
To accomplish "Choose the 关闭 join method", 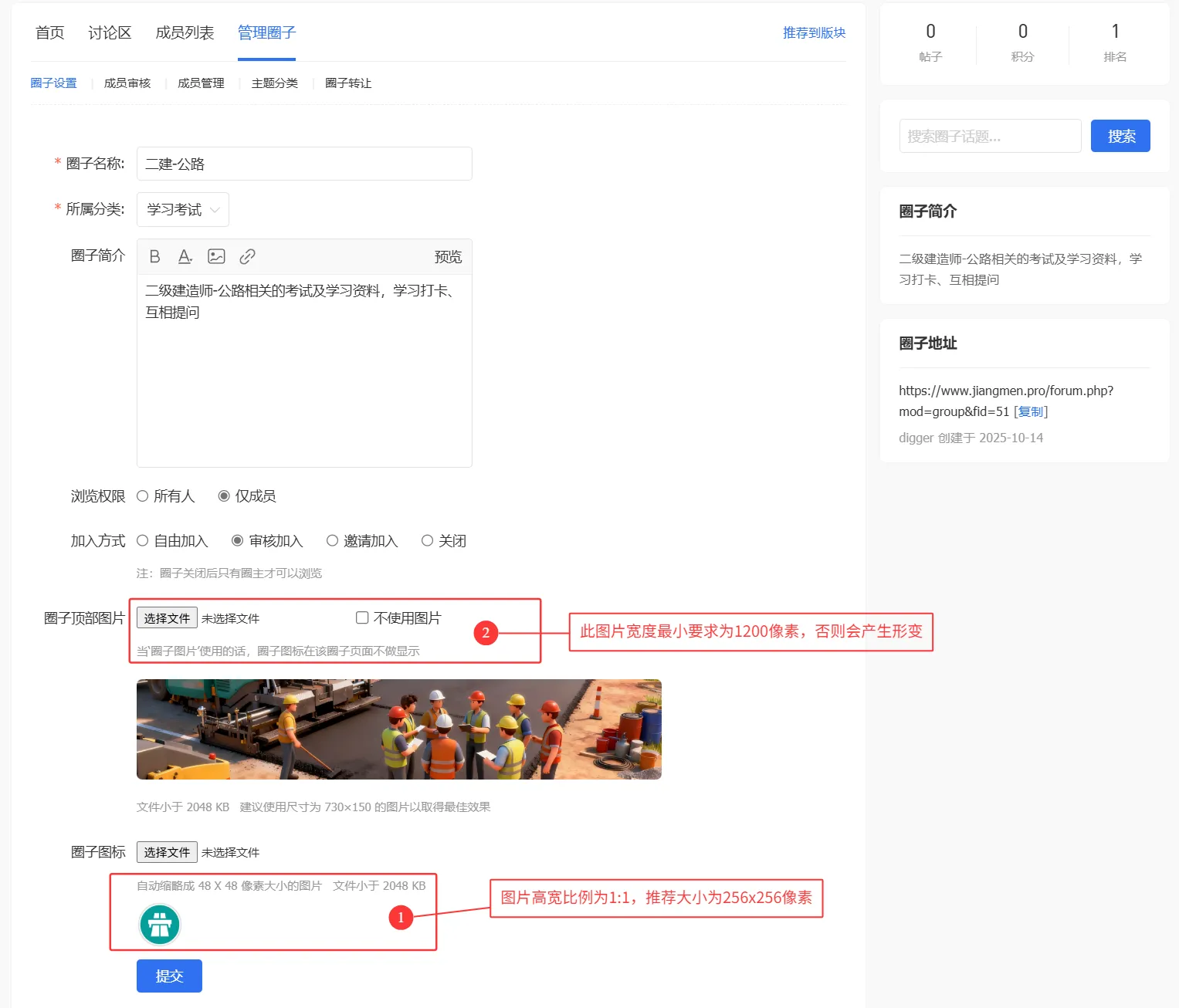I will pos(427,541).
